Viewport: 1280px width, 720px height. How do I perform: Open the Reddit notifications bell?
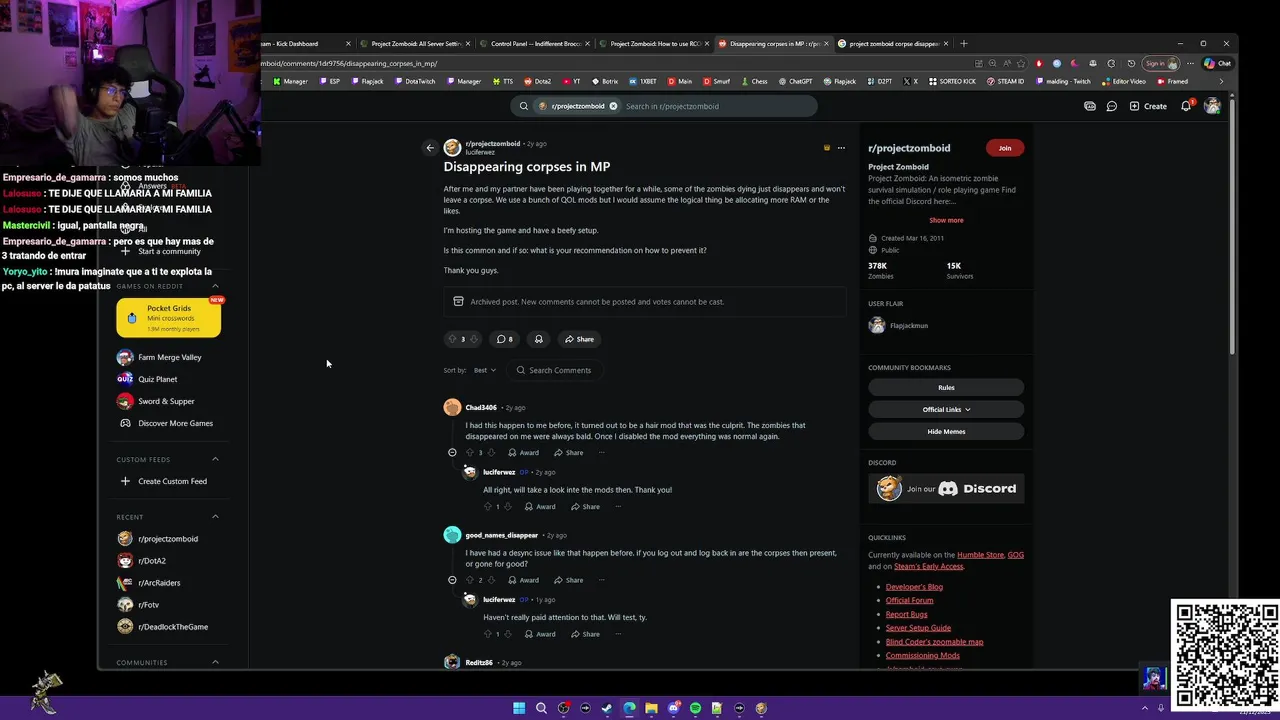point(1186,106)
